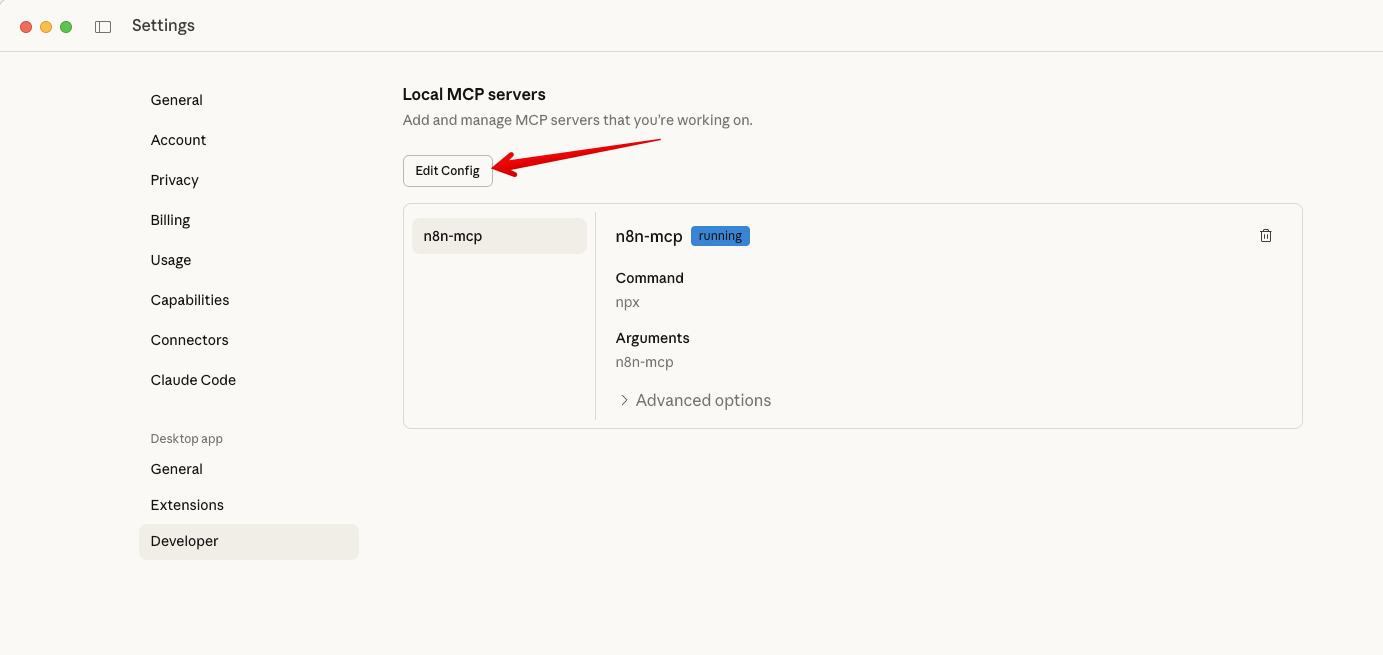The height and width of the screenshot is (655, 1383).
Task: Open Capabilities settings
Action: tap(190, 300)
